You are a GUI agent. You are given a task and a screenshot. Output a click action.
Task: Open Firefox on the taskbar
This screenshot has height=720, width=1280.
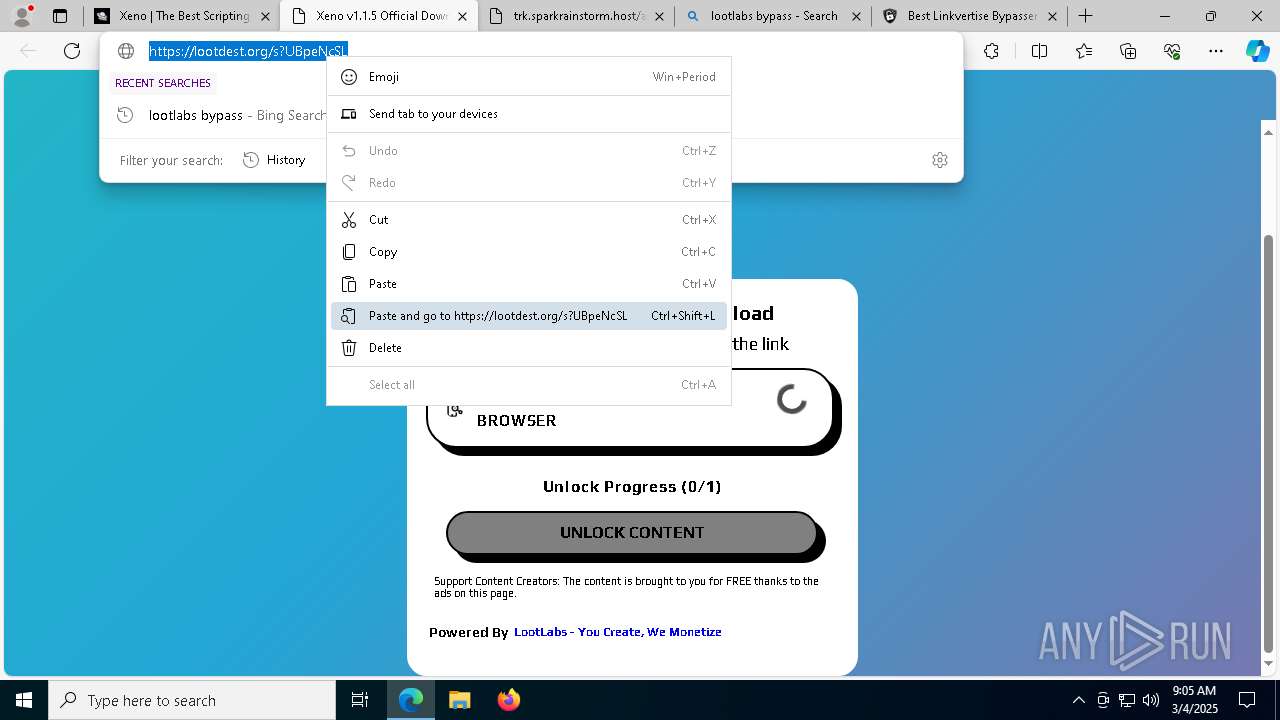click(508, 700)
